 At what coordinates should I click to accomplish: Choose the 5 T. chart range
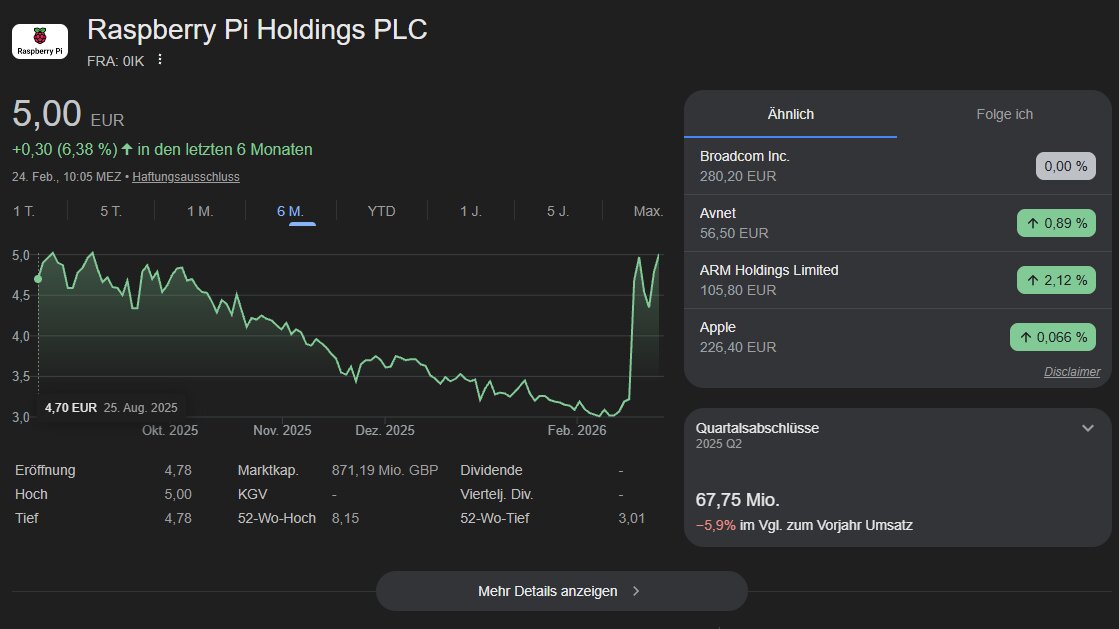pos(111,211)
